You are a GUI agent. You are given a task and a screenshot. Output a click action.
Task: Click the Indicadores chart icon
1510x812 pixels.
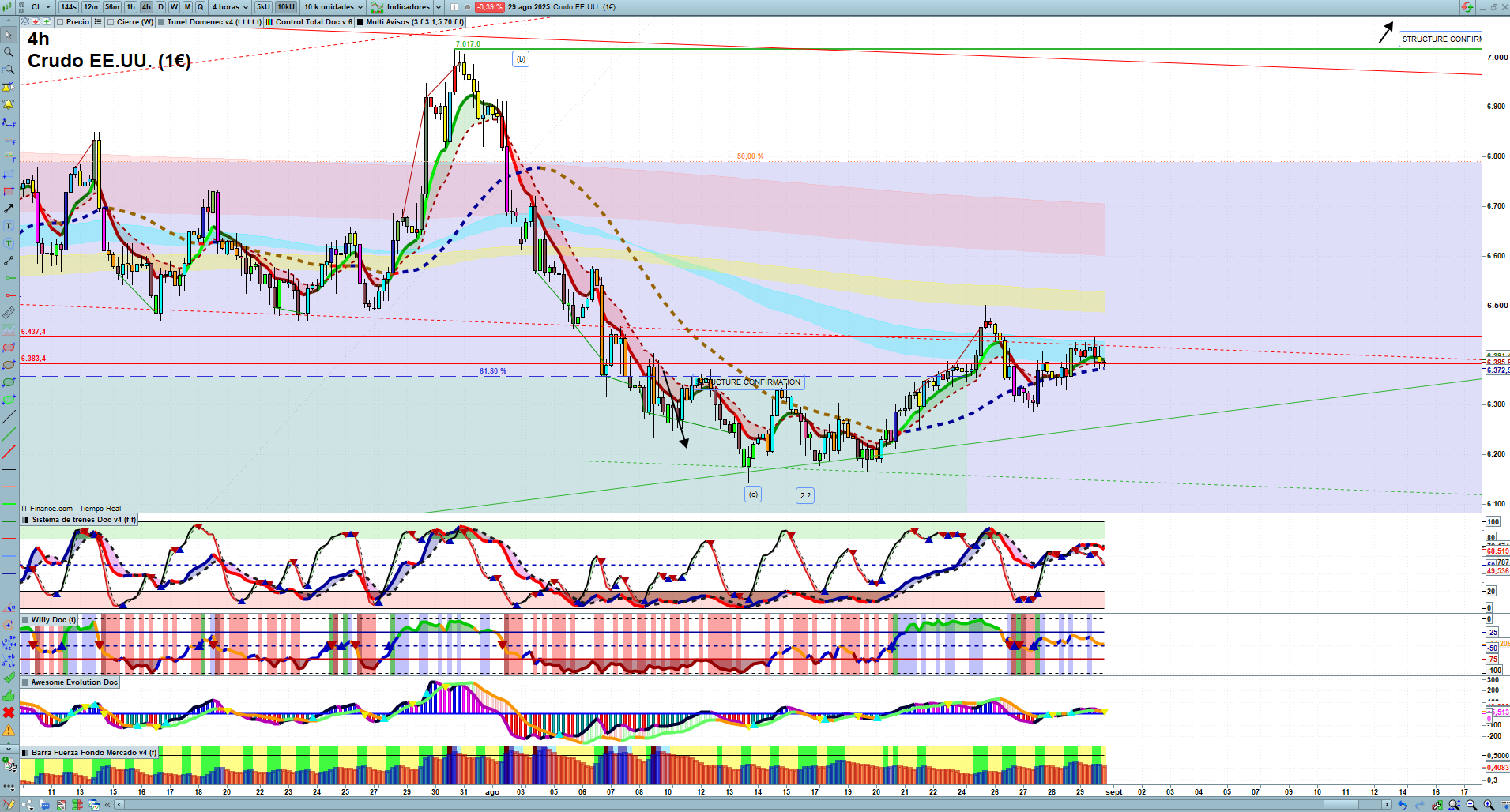pyautogui.click(x=378, y=7)
